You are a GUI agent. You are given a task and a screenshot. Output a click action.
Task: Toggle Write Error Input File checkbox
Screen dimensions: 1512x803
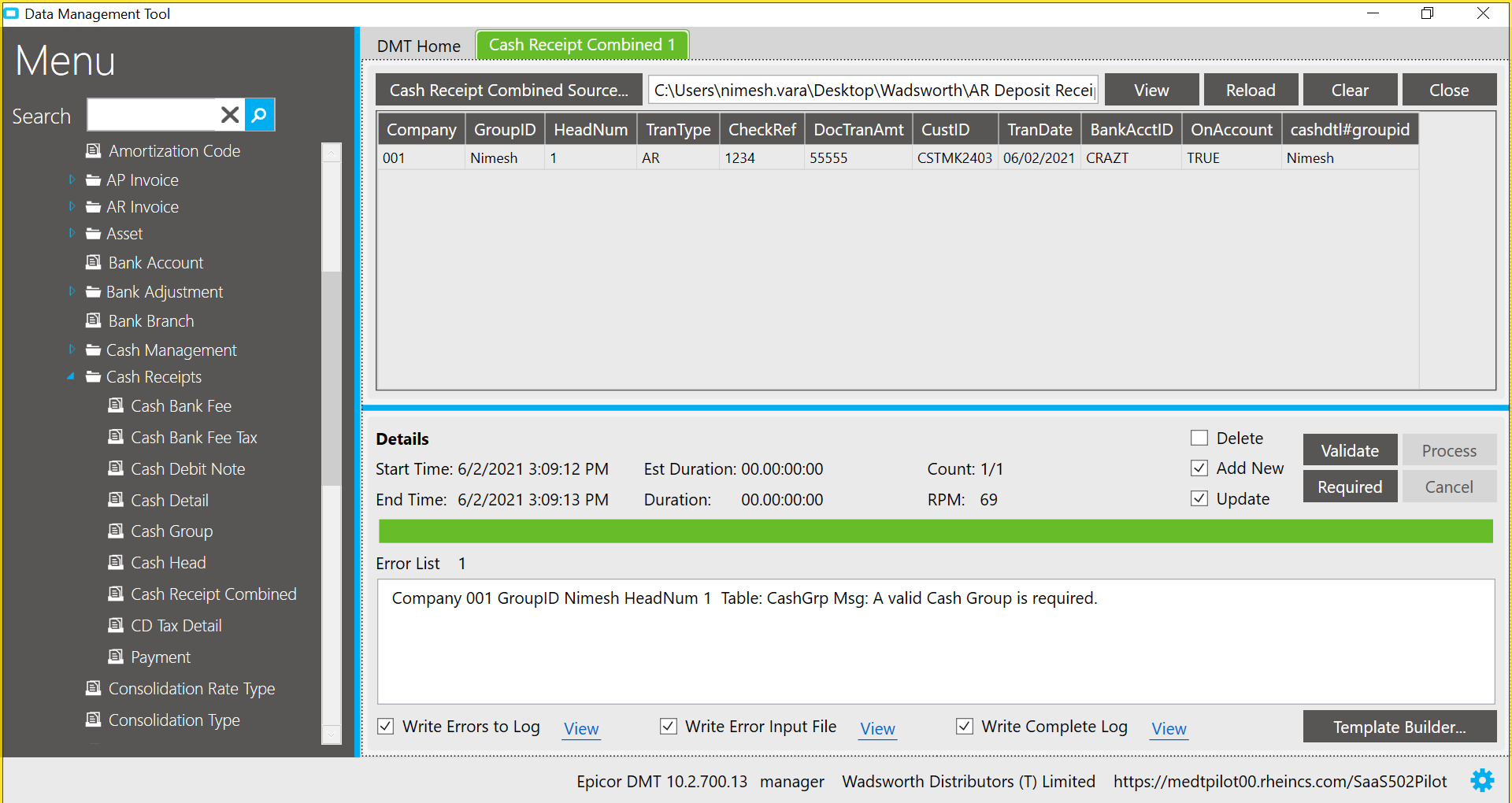pos(669,727)
